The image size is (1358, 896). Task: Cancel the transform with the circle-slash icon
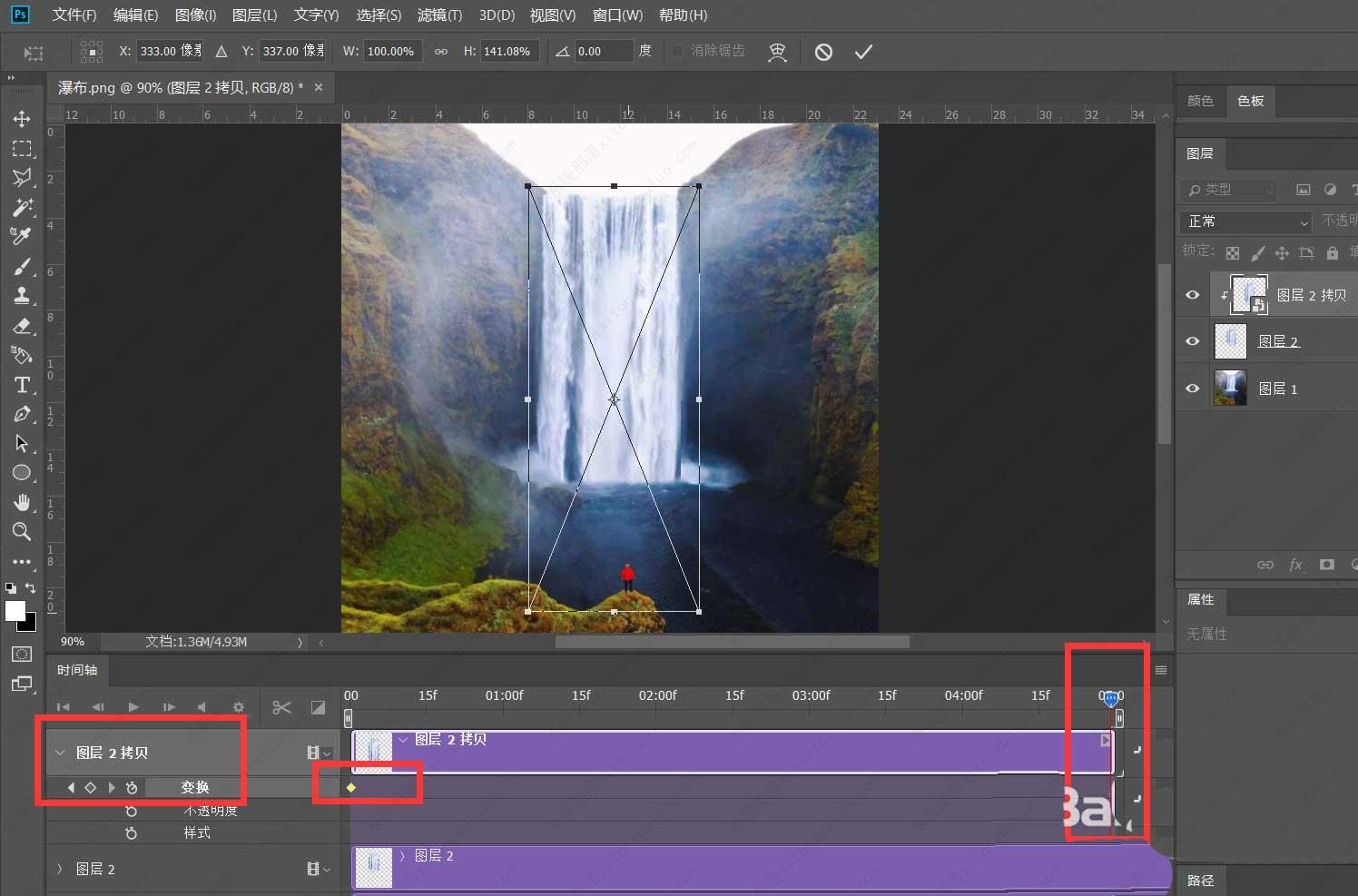pyautogui.click(x=823, y=52)
